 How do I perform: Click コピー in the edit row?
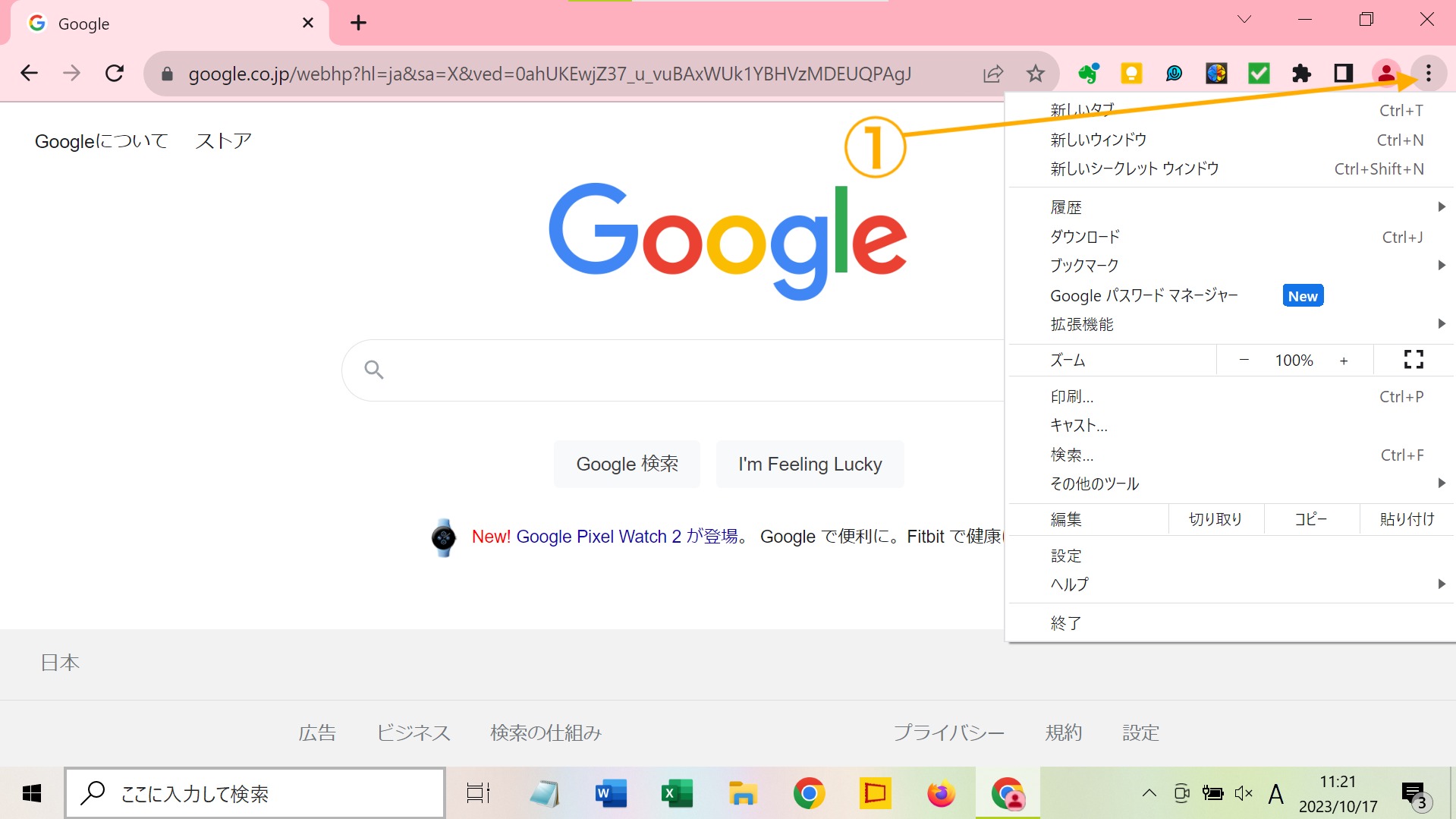pyautogui.click(x=1311, y=519)
